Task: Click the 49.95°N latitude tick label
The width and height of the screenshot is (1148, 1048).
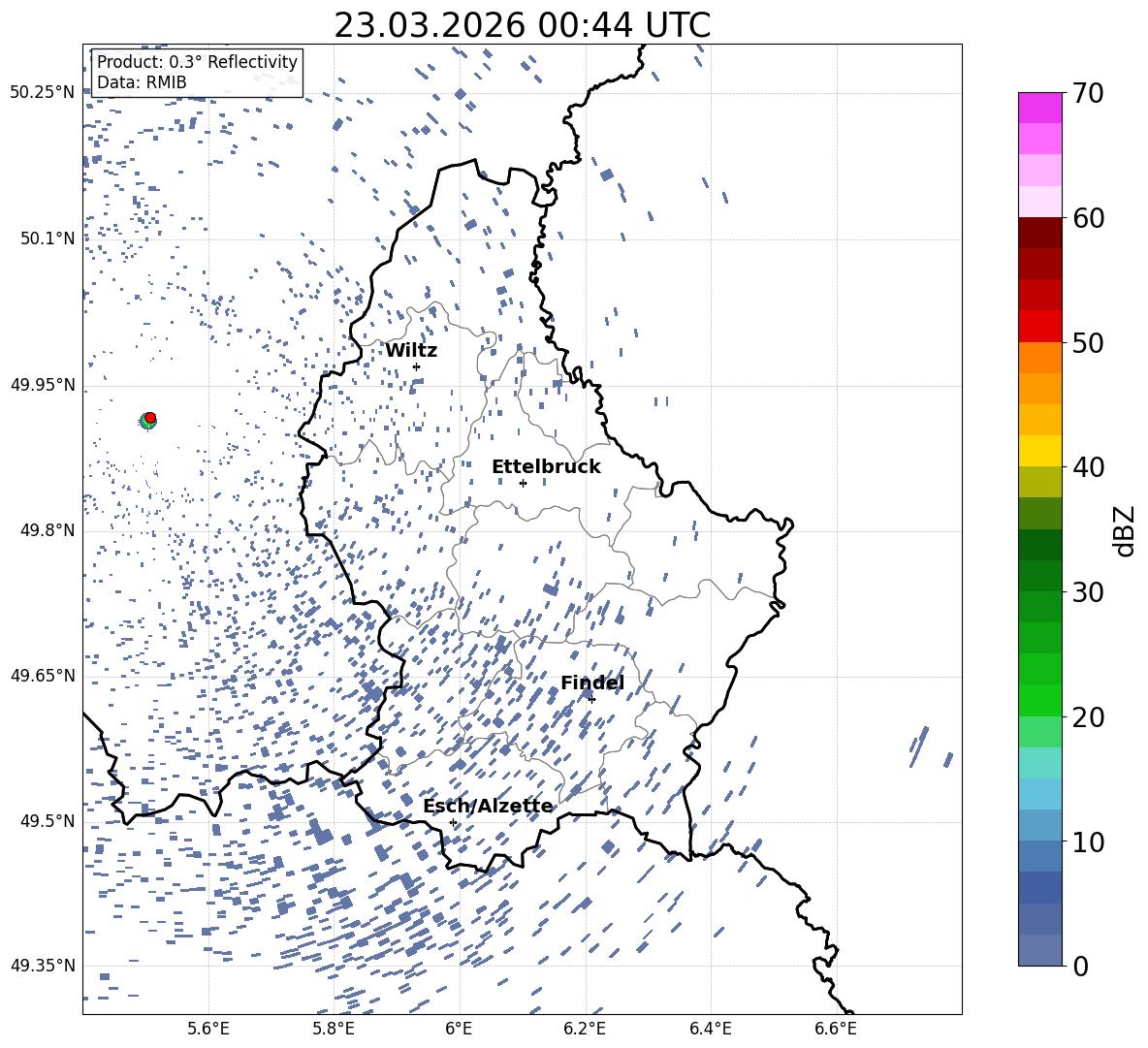Action: (43, 384)
